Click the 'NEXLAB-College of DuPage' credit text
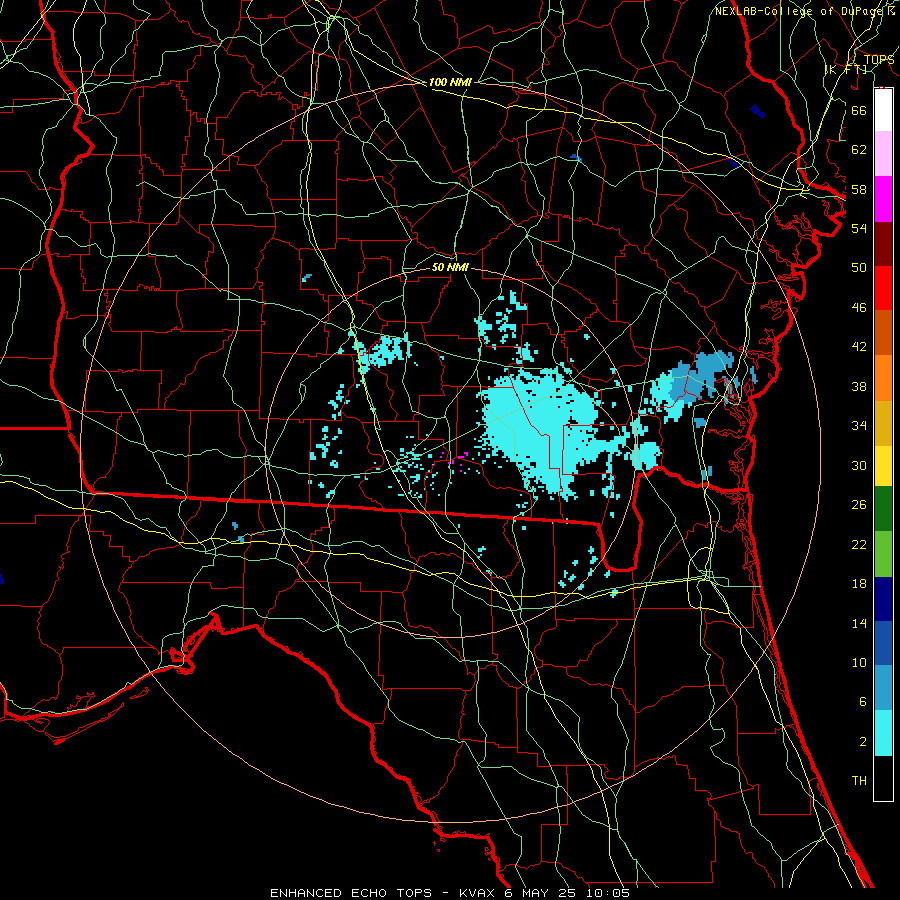Image resolution: width=900 pixels, height=900 pixels. (x=801, y=11)
